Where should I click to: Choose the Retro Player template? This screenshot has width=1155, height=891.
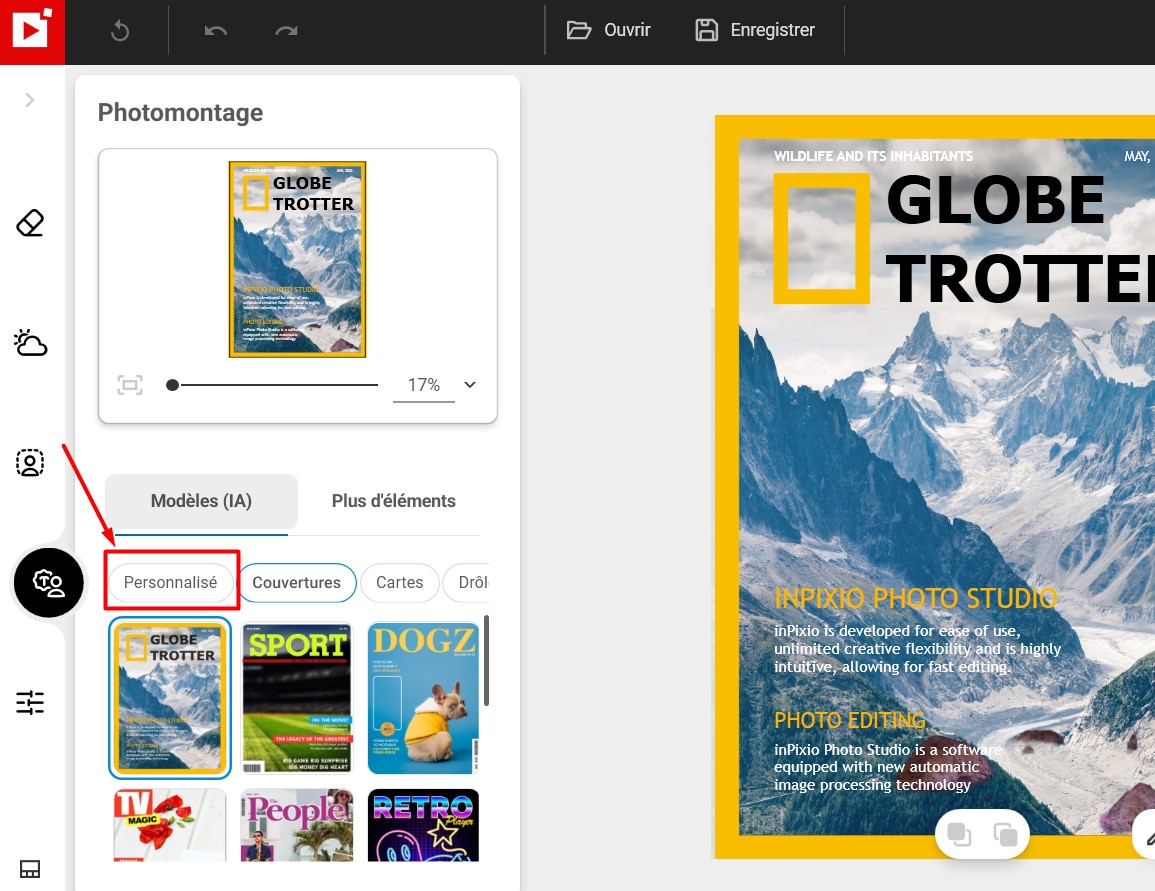point(424,825)
